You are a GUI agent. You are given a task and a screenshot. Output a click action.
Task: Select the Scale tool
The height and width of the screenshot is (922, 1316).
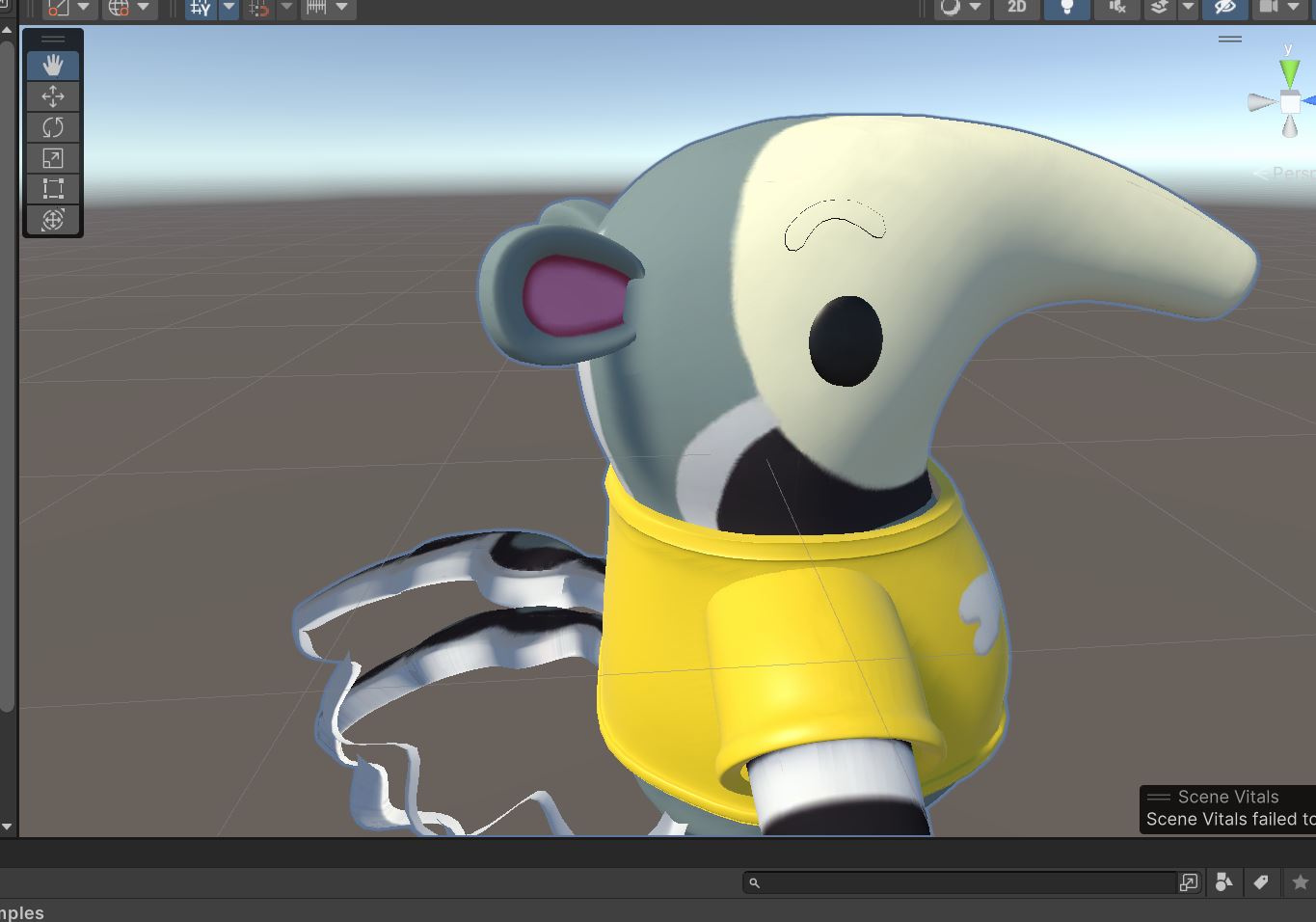click(x=53, y=158)
